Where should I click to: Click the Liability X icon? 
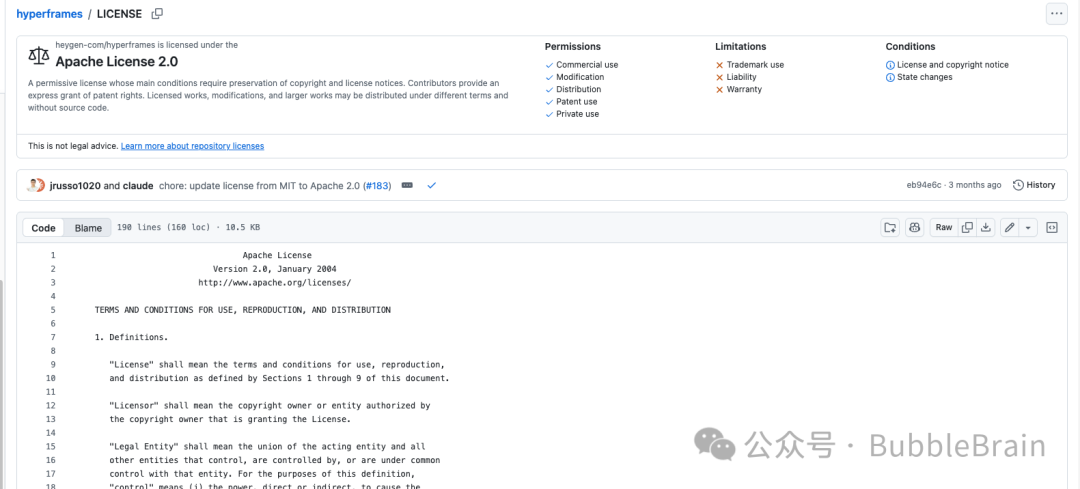720,77
